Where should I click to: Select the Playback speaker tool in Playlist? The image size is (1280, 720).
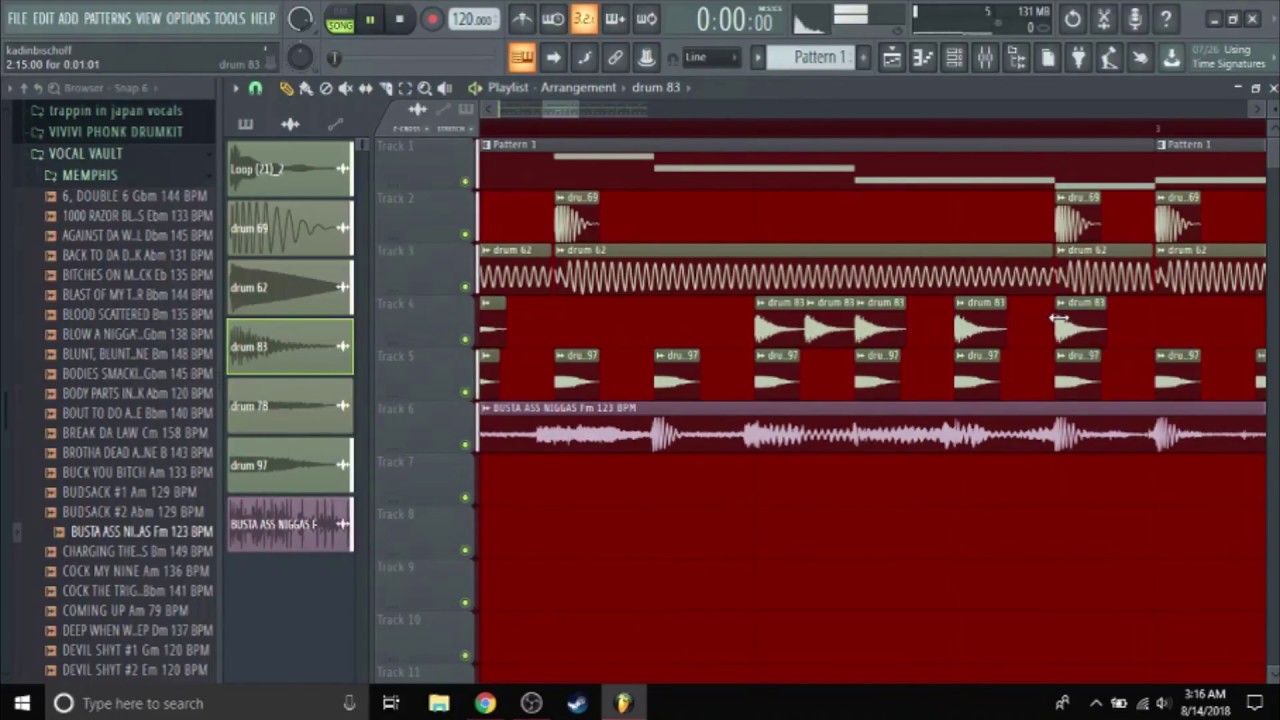445,88
